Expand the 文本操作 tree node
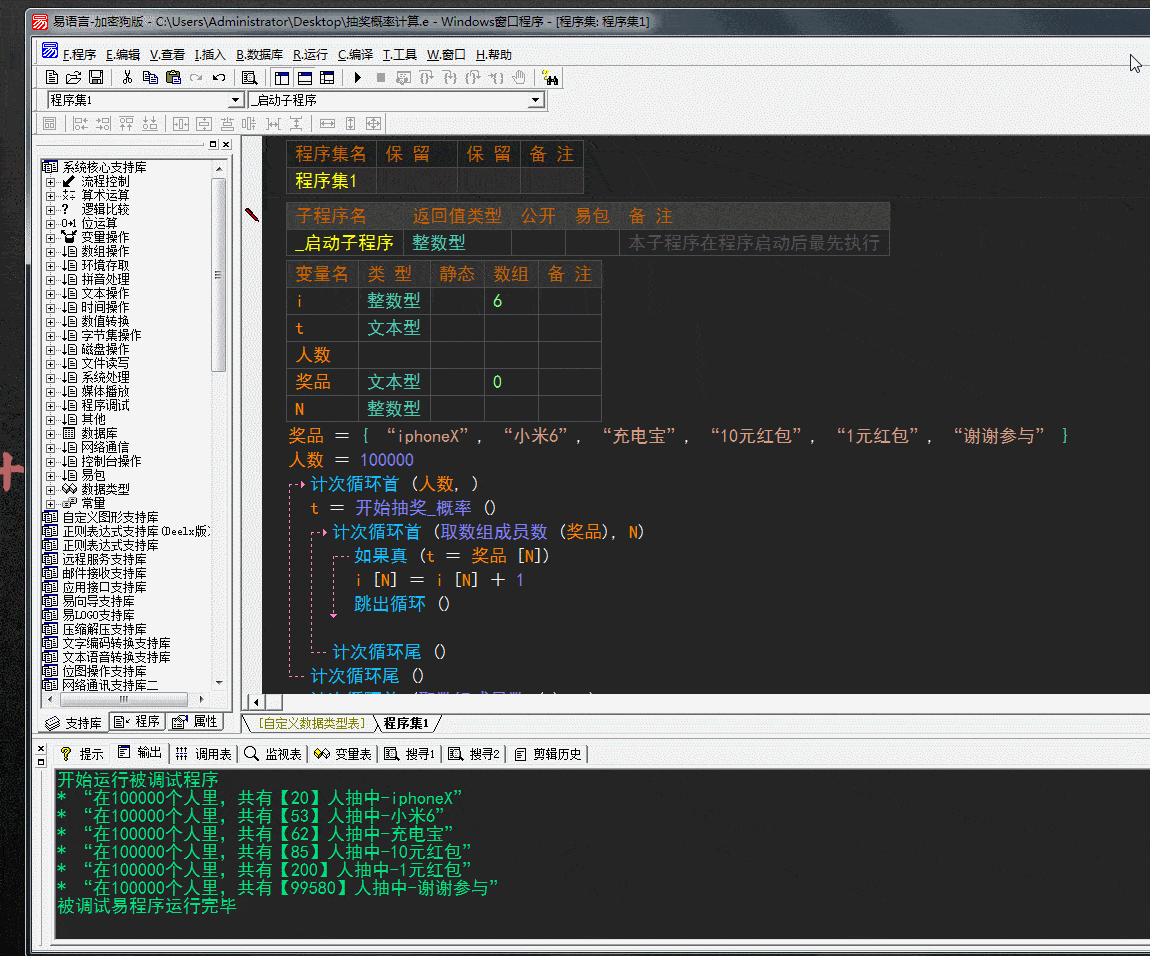This screenshot has width=1150, height=956. point(50,293)
